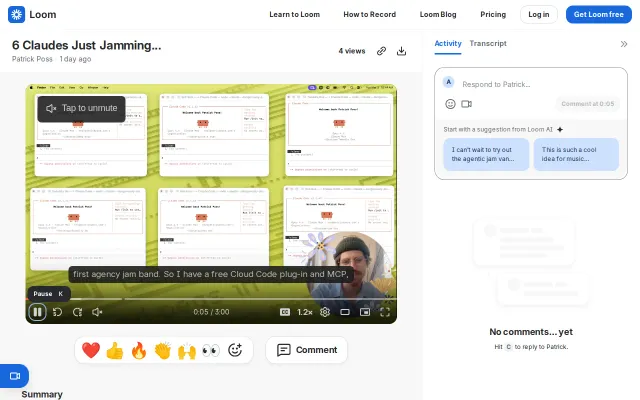
Task: Open How to Record page
Action: point(369,15)
